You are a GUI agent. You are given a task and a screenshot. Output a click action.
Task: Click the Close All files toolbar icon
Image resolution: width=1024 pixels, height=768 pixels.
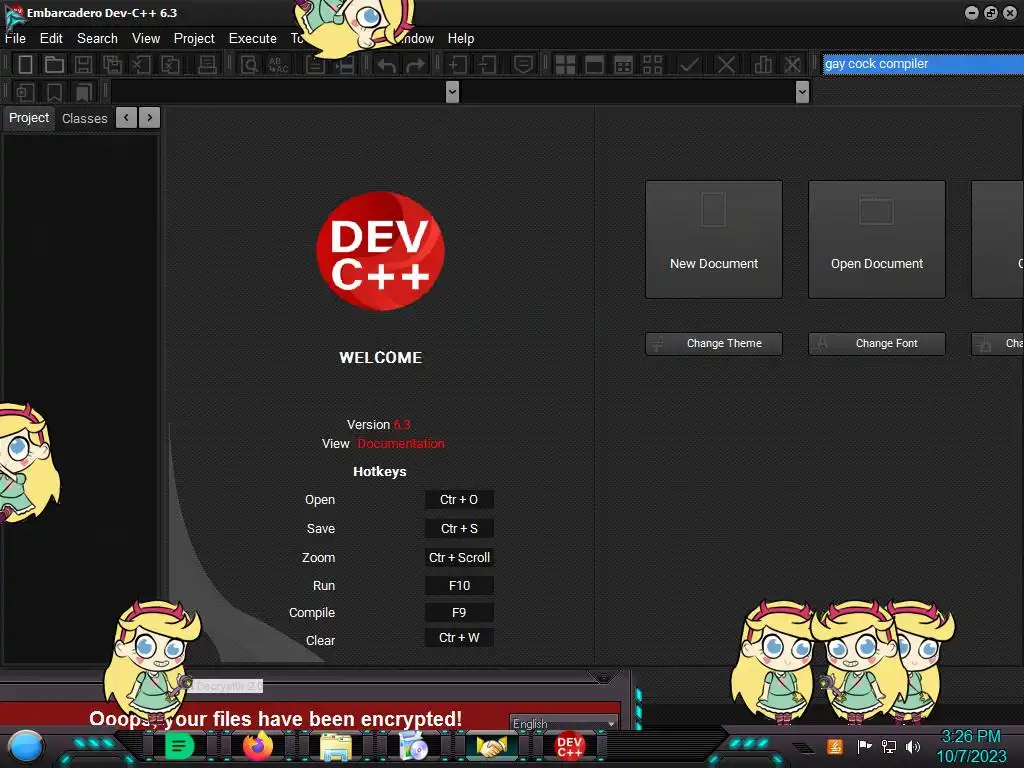coord(170,65)
